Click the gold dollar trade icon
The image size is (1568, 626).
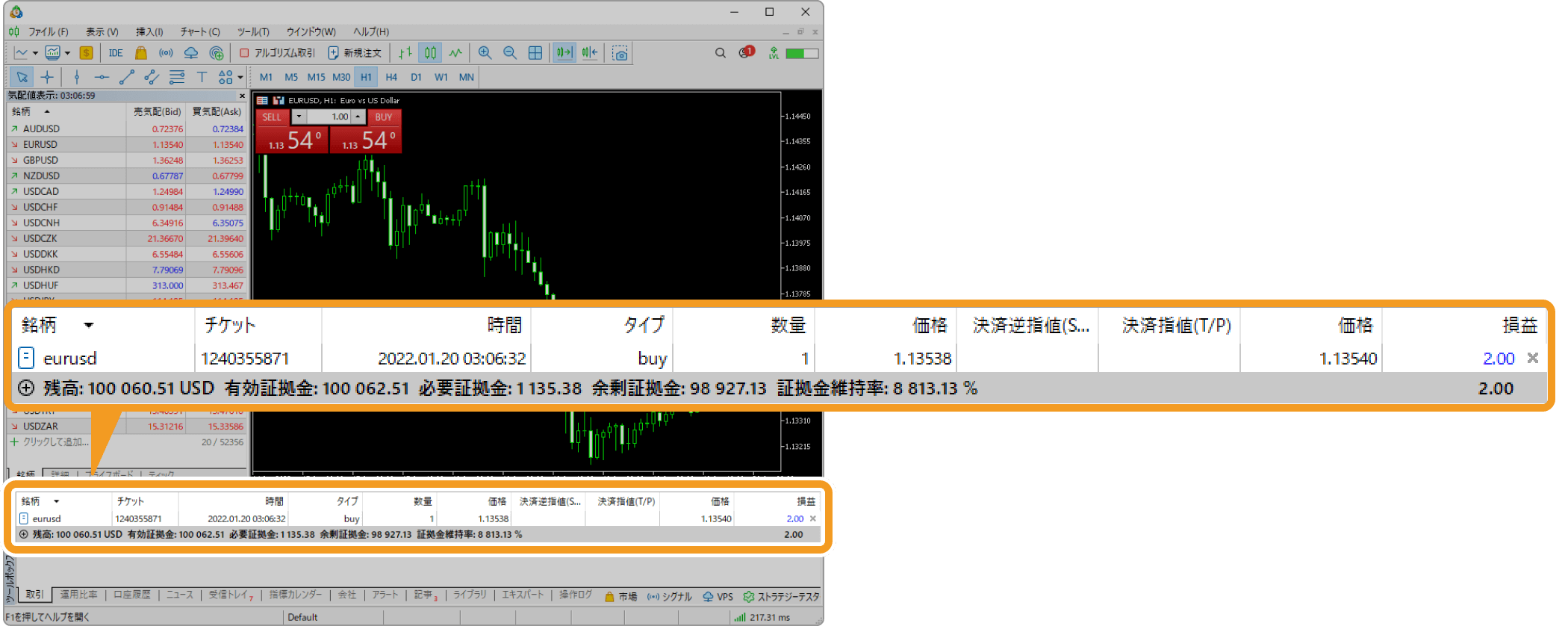pos(87,53)
